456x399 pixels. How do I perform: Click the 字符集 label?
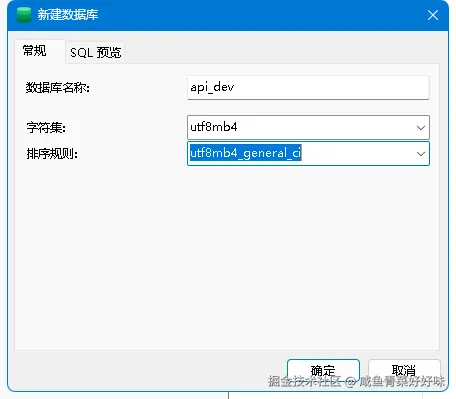[46, 128]
